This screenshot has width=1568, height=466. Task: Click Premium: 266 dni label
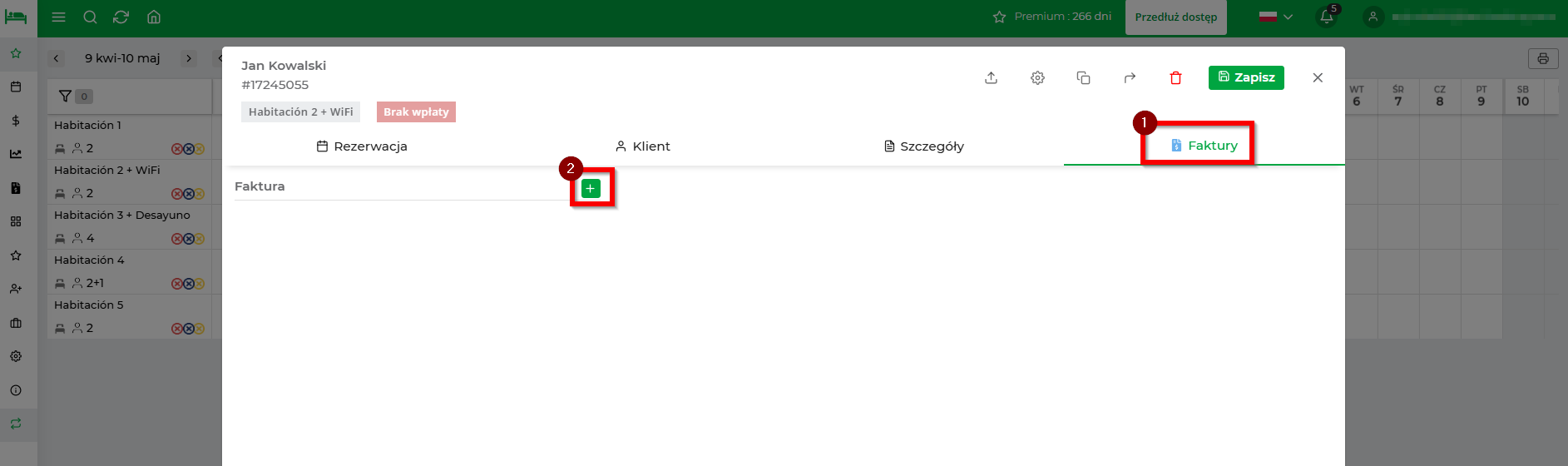[1052, 17]
